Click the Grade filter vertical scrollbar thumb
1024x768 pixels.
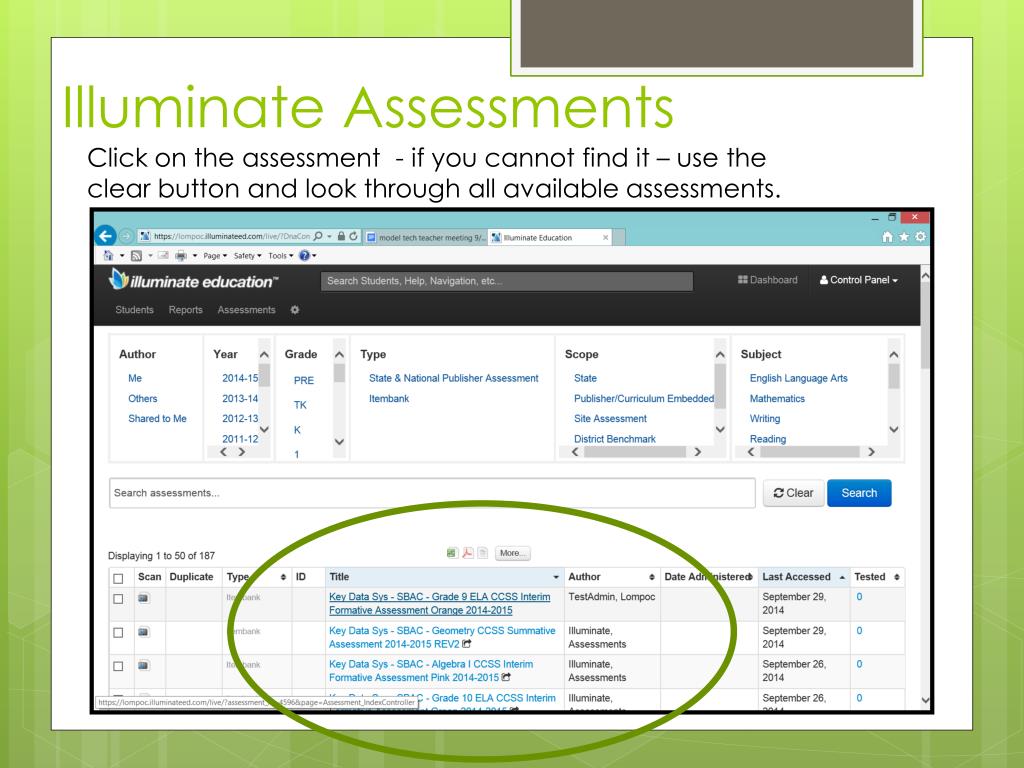pyautogui.click(x=339, y=373)
